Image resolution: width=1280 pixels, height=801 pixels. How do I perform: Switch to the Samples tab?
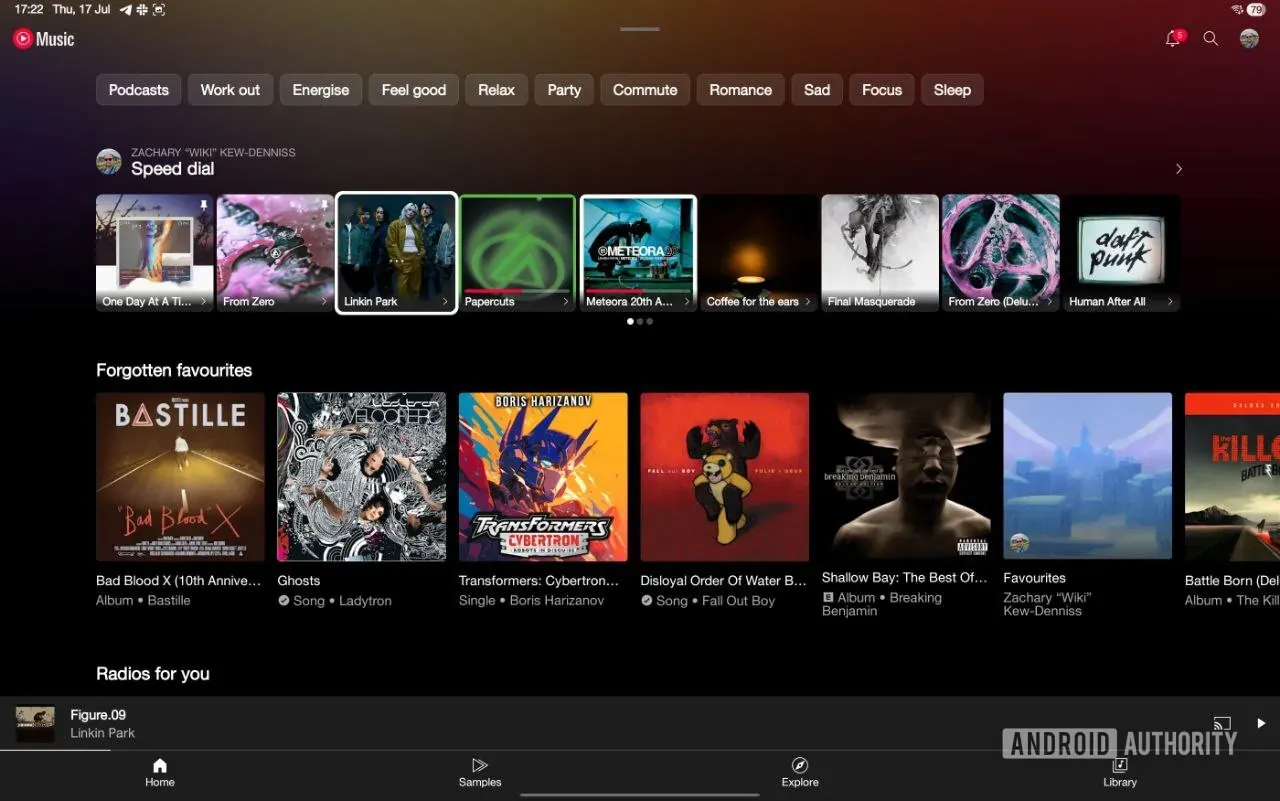[480, 774]
